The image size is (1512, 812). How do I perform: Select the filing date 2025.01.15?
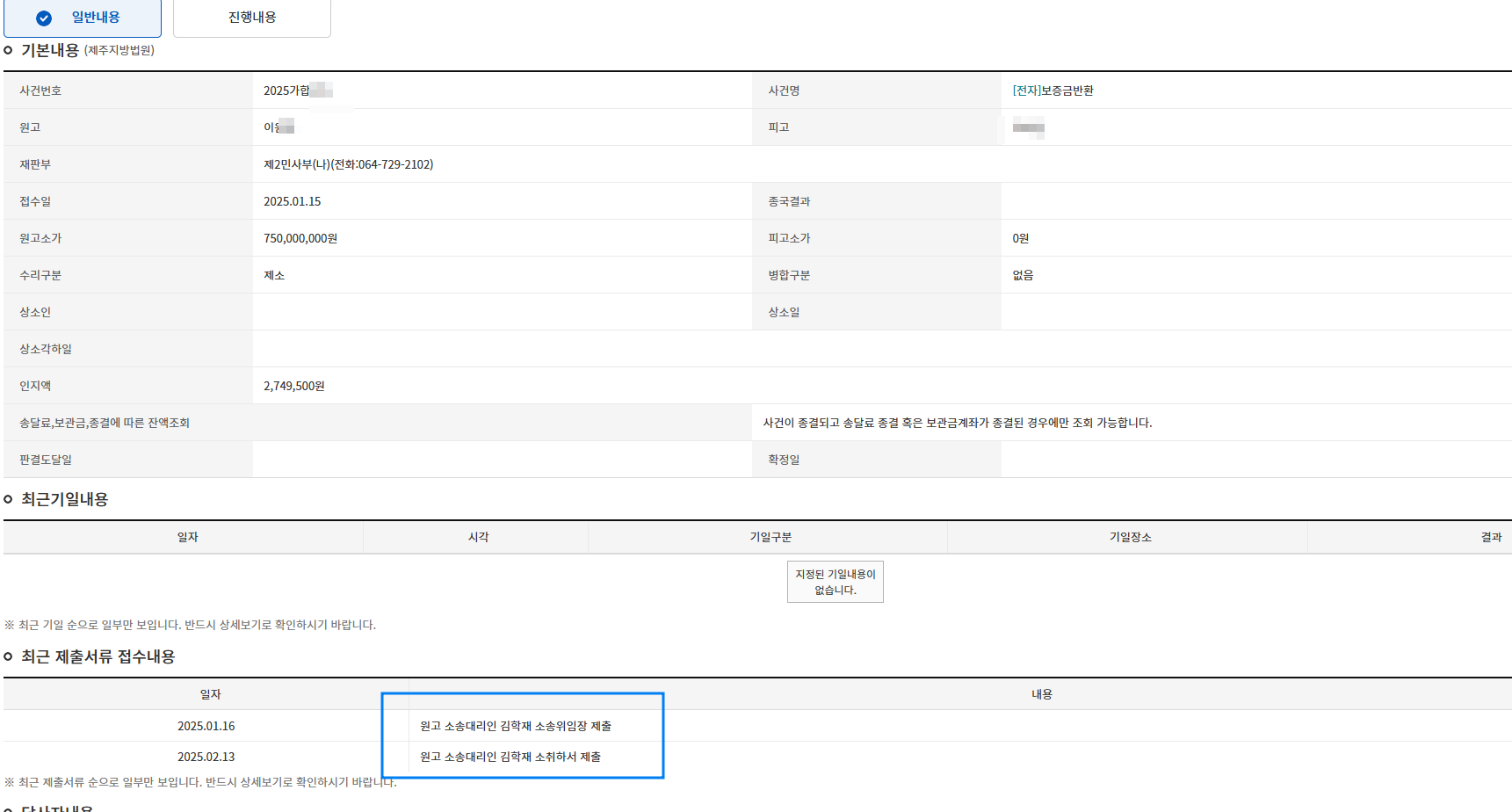point(292,201)
